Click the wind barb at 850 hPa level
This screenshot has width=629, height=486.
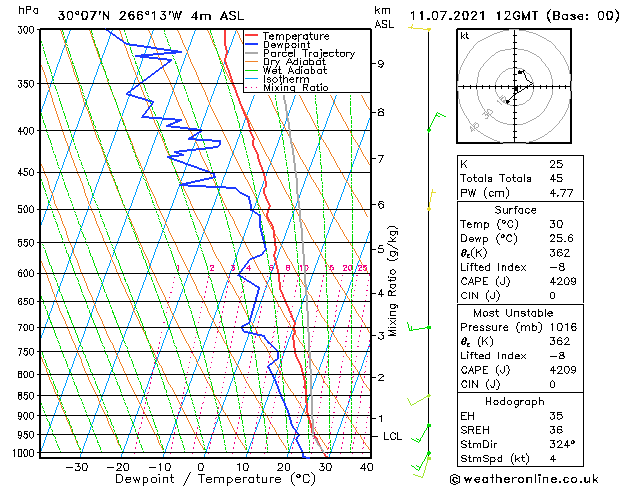pos(418,400)
